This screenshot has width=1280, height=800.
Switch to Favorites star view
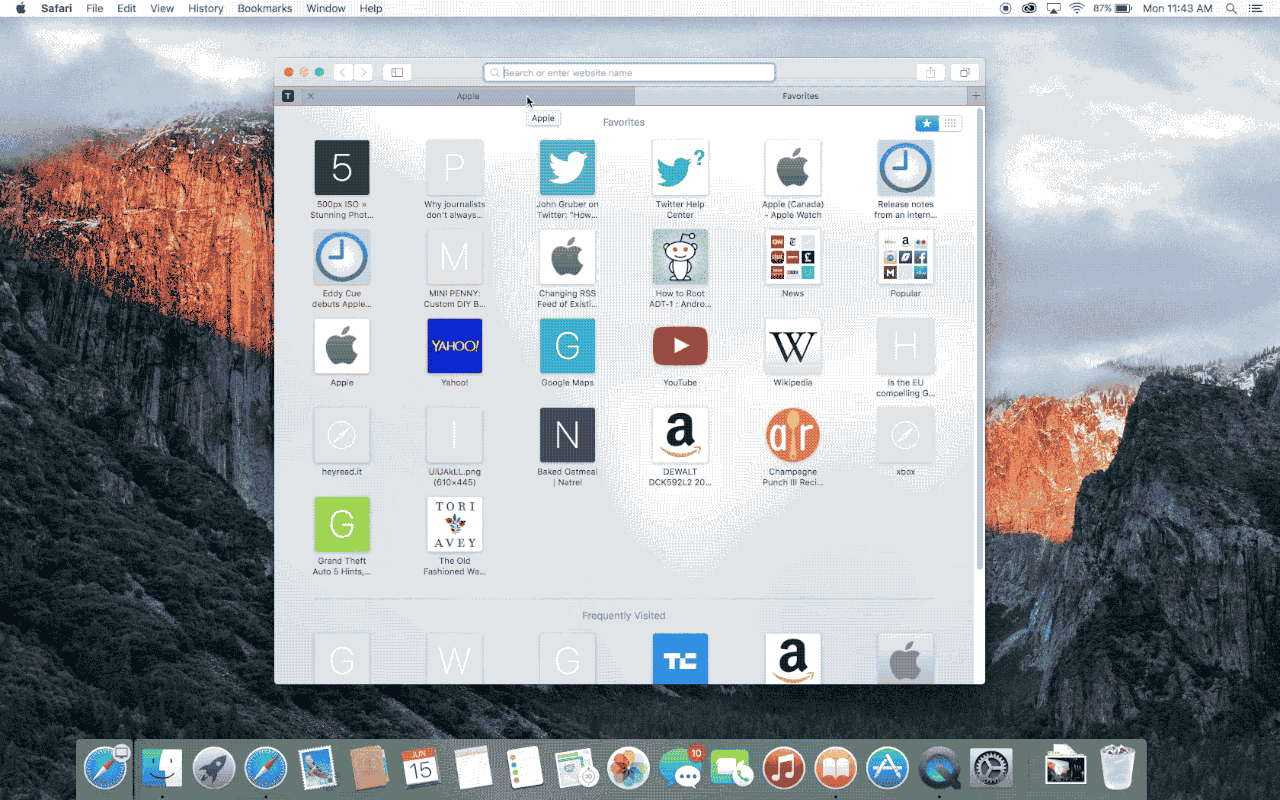(927, 123)
